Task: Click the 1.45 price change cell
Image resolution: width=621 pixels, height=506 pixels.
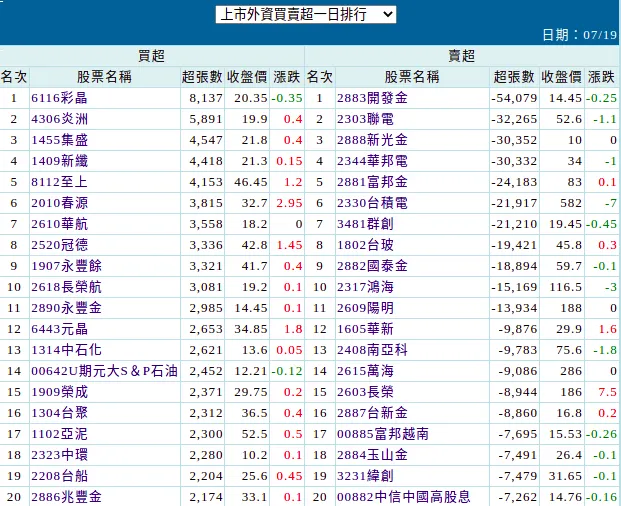Action: tap(289, 245)
